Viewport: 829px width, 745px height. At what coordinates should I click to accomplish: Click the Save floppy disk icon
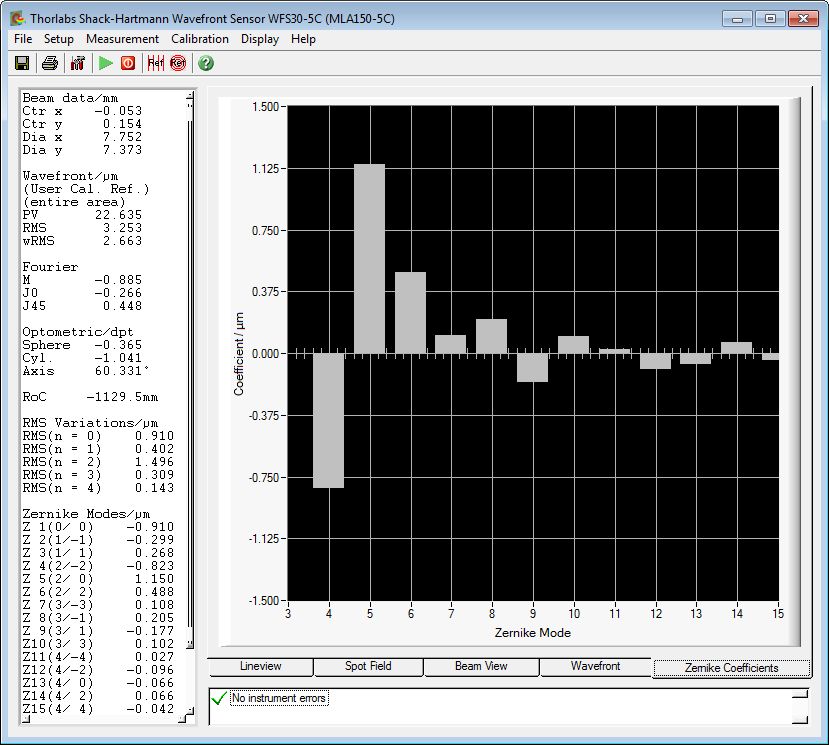coord(22,63)
